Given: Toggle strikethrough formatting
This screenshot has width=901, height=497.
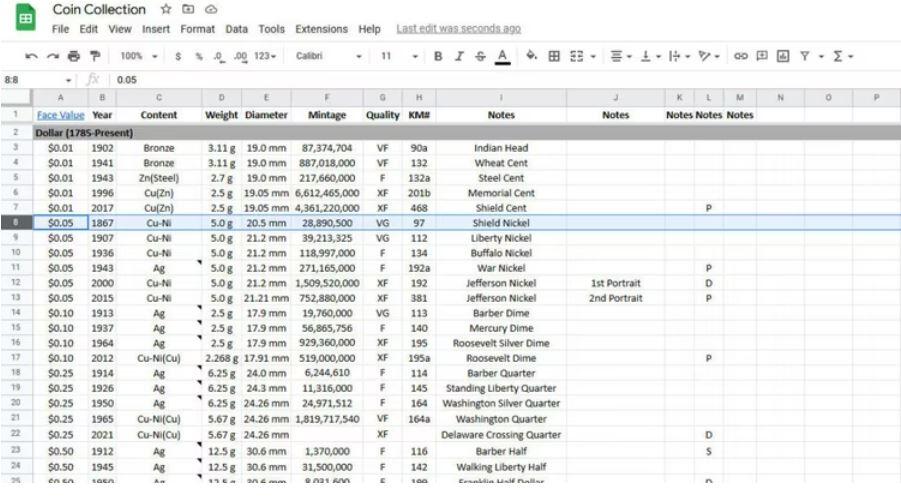Looking at the screenshot, I should tap(480, 57).
